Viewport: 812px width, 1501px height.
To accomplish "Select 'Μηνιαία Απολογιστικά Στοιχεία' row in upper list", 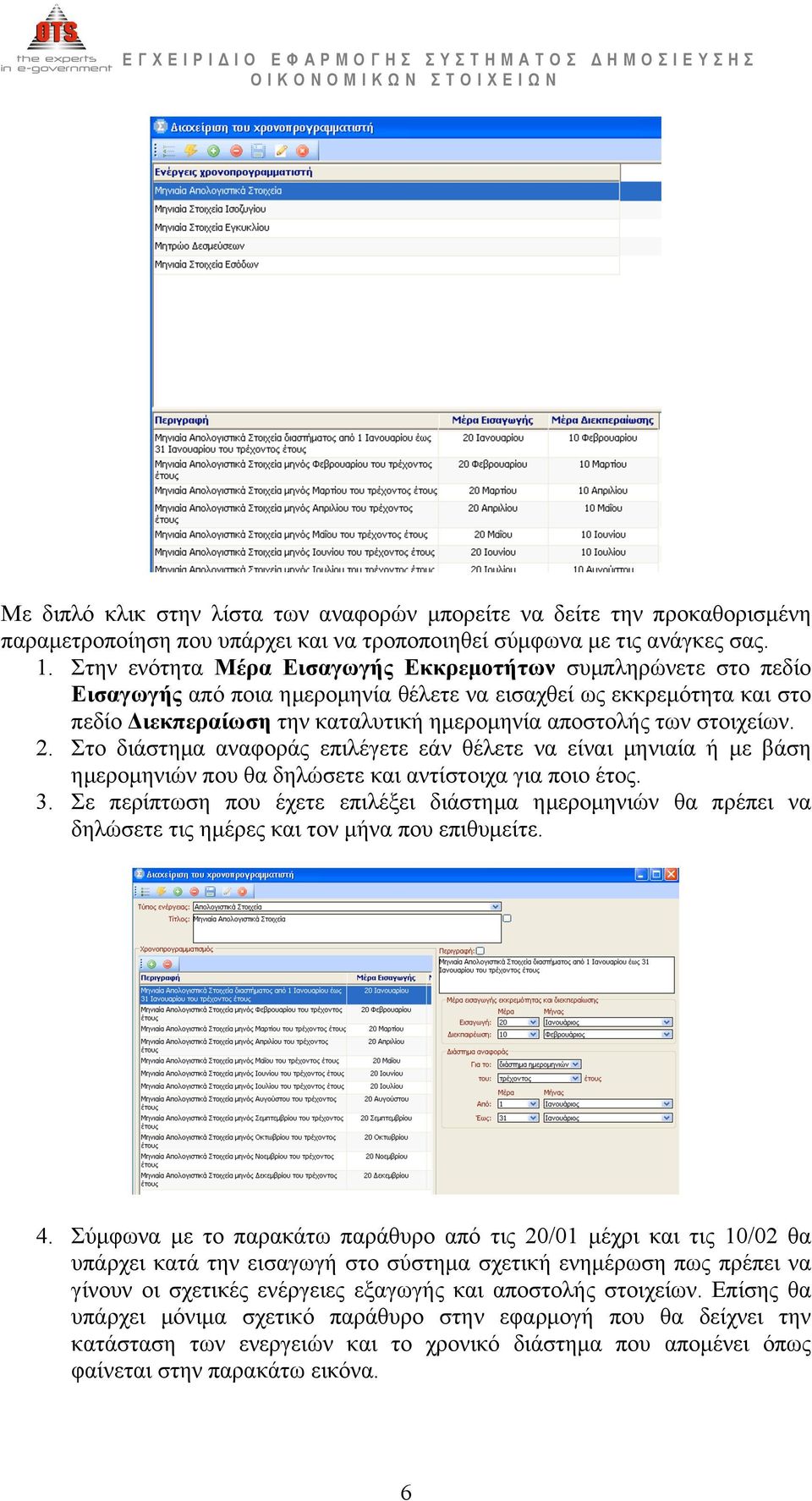I will 386,190.
